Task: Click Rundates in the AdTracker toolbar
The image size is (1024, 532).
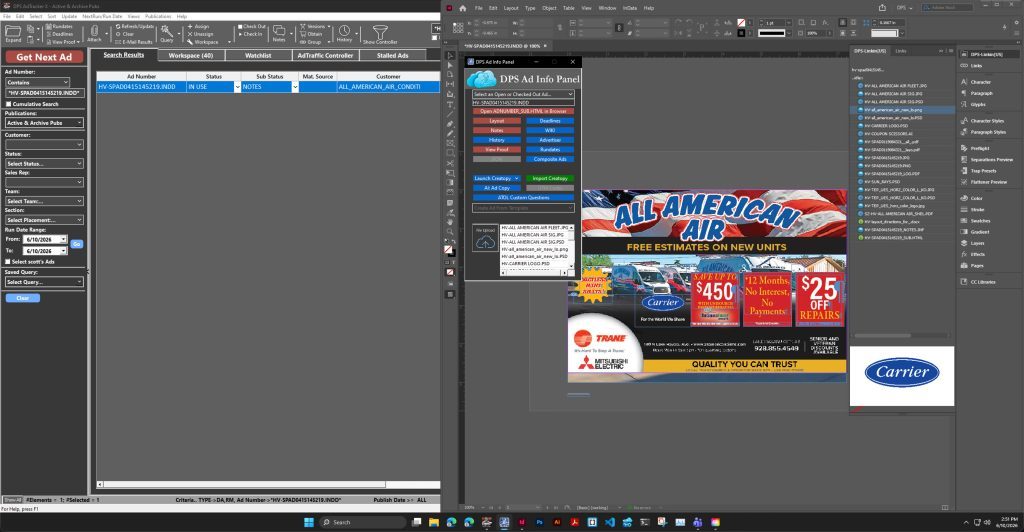Action: point(59,27)
